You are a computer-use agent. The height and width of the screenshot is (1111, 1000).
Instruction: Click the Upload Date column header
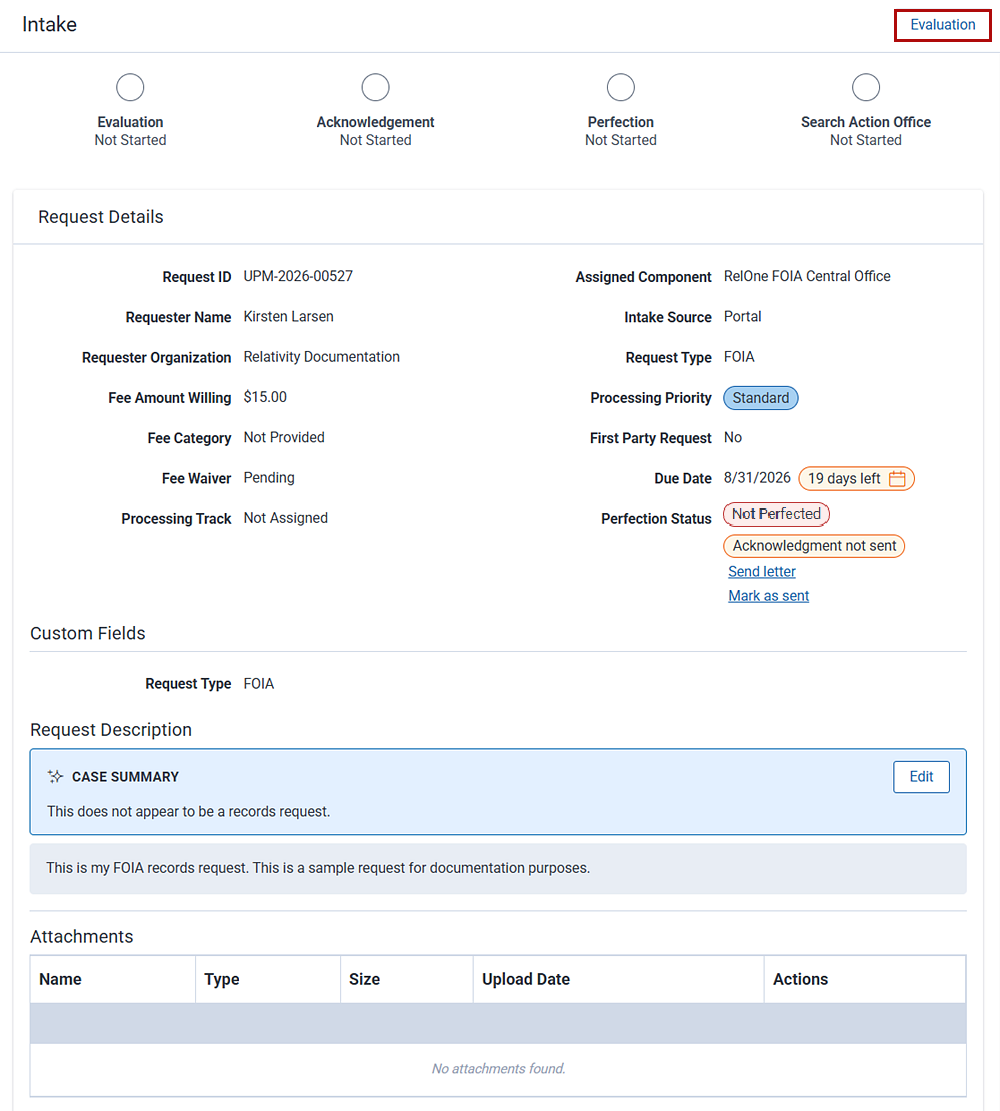pyautogui.click(x=619, y=979)
